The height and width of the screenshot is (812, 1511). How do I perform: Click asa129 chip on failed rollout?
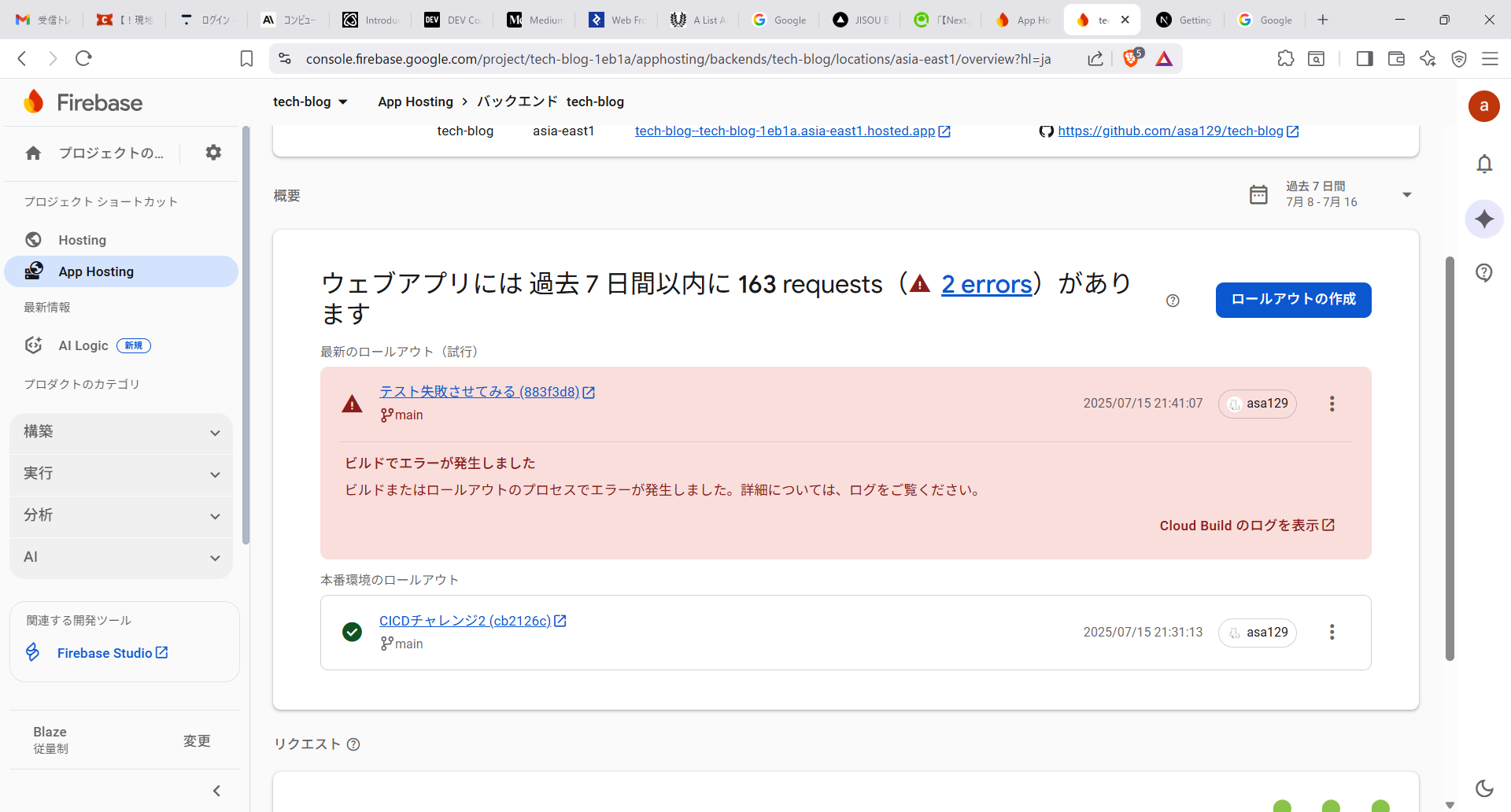pos(1258,404)
